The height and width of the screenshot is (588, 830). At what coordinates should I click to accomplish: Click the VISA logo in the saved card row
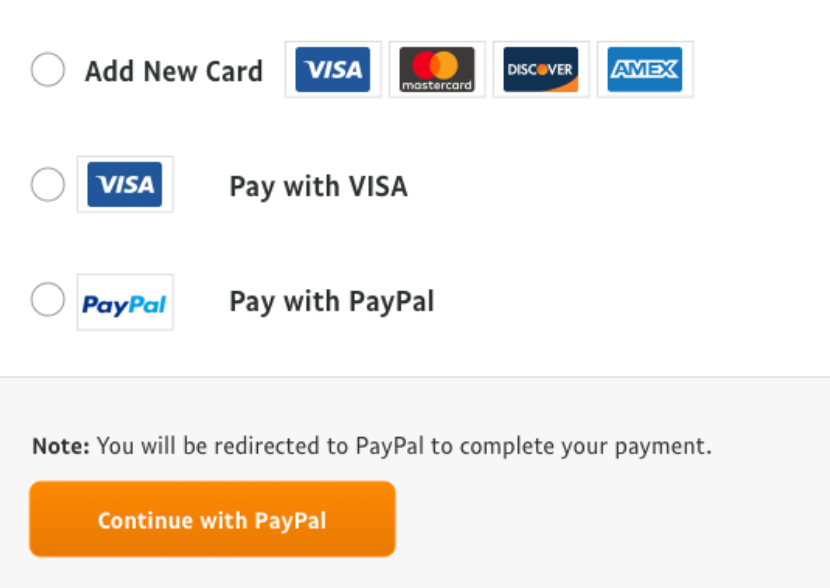[125, 184]
